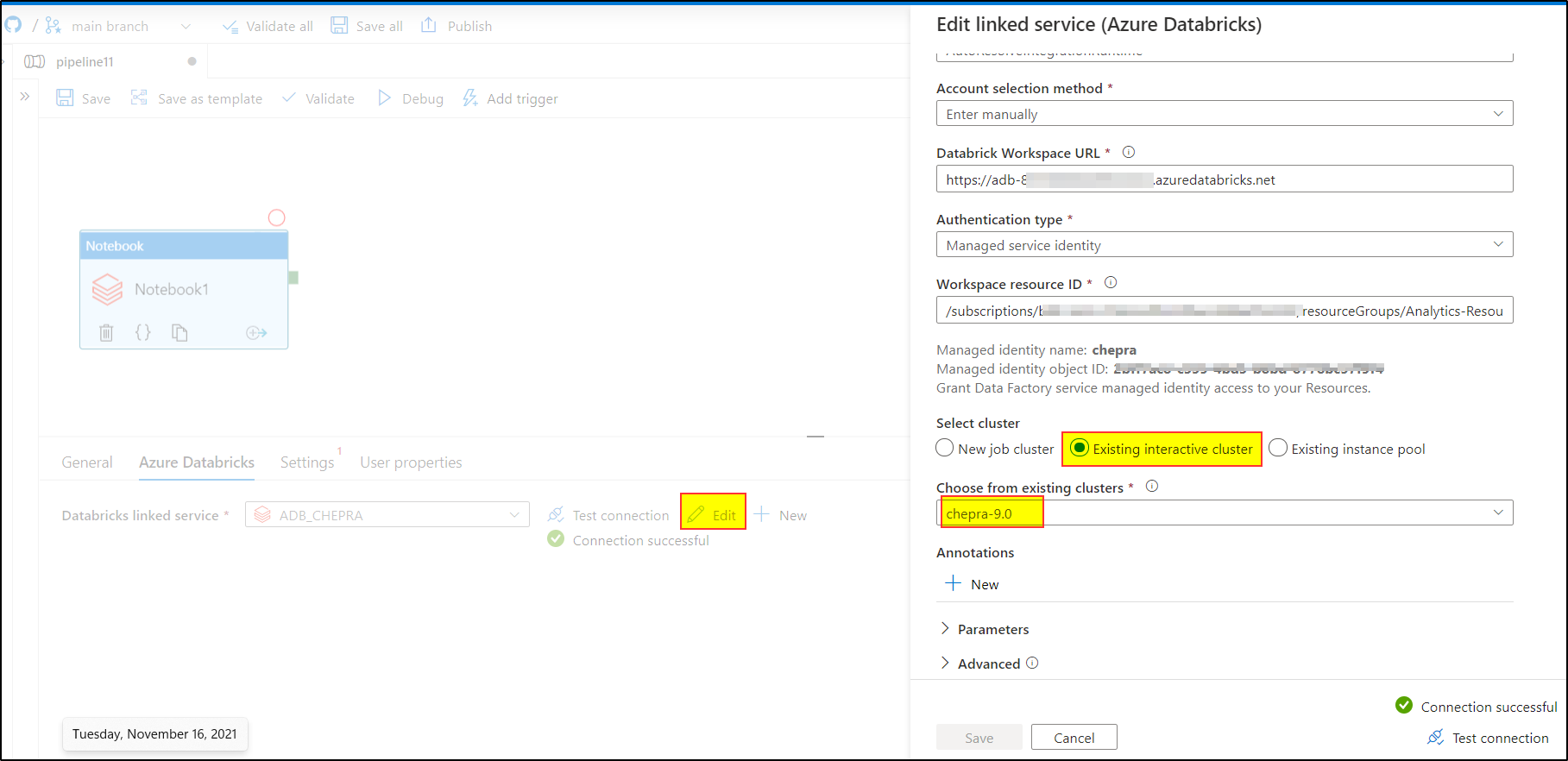Click the Workspace resource ID field

(x=1225, y=311)
